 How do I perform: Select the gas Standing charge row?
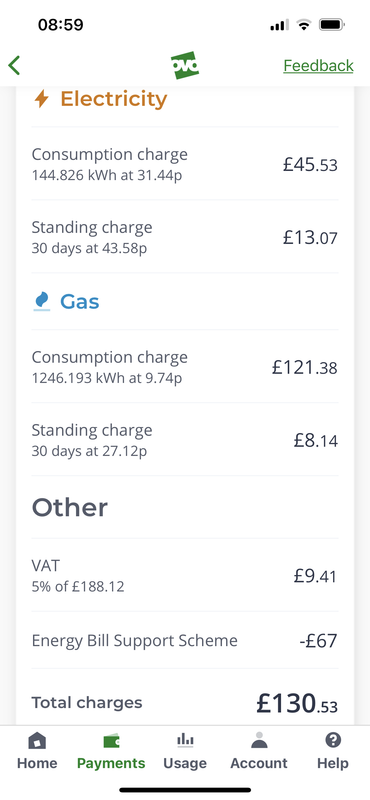(x=185, y=439)
